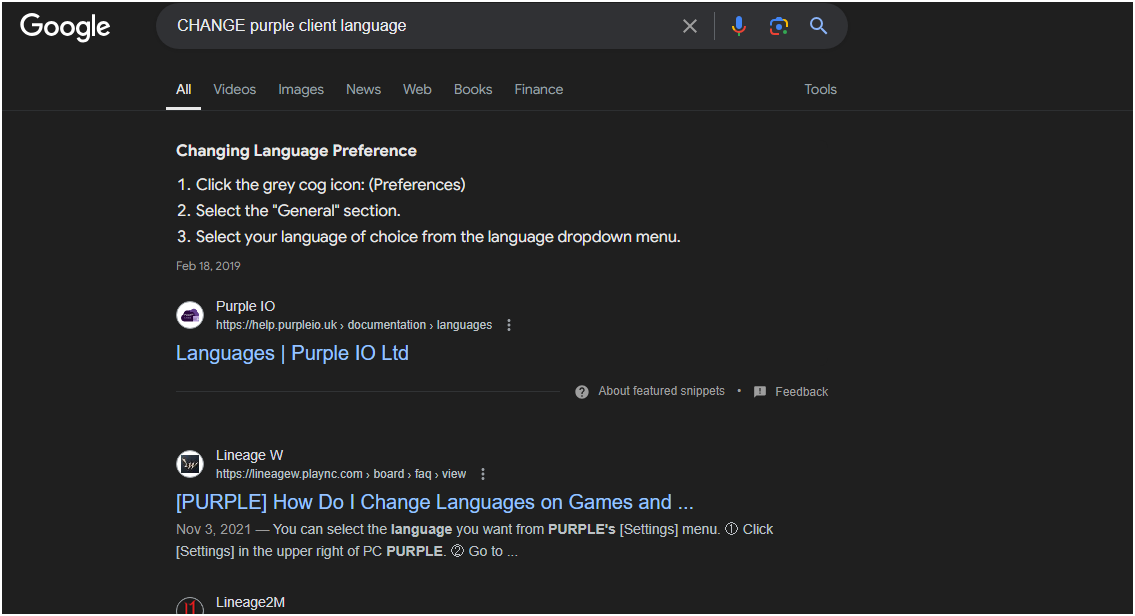Click the Feedback link

pyautogui.click(x=801, y=392)
